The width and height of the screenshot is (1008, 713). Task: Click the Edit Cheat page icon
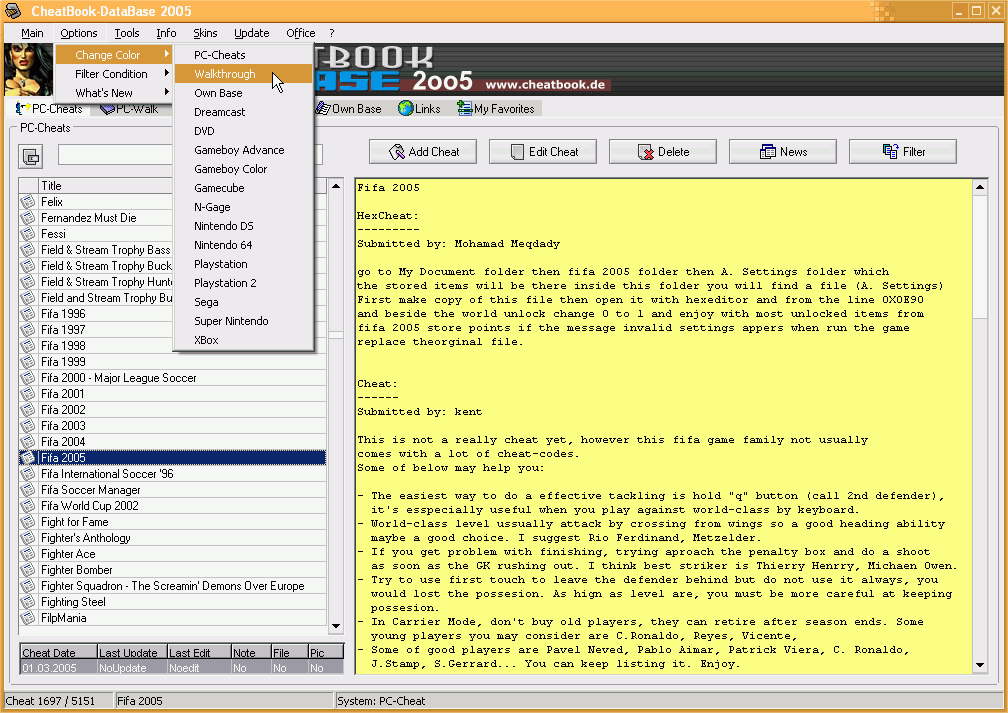[x=516, y=152]
